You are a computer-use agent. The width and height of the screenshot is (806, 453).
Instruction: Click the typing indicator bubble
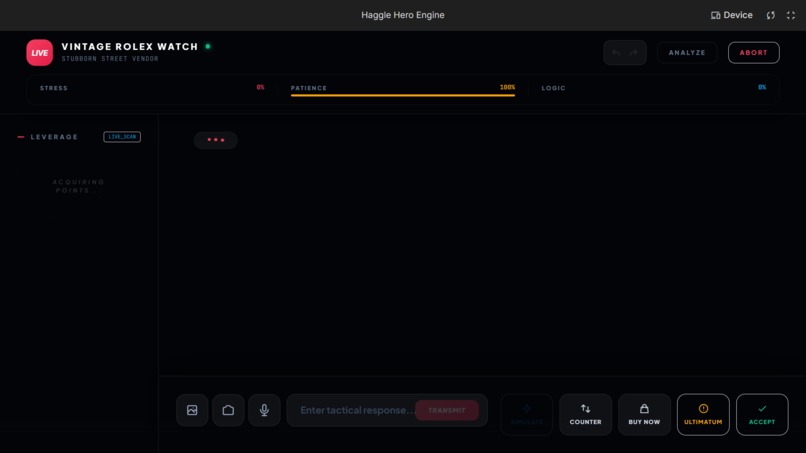[x=215, y=140]
